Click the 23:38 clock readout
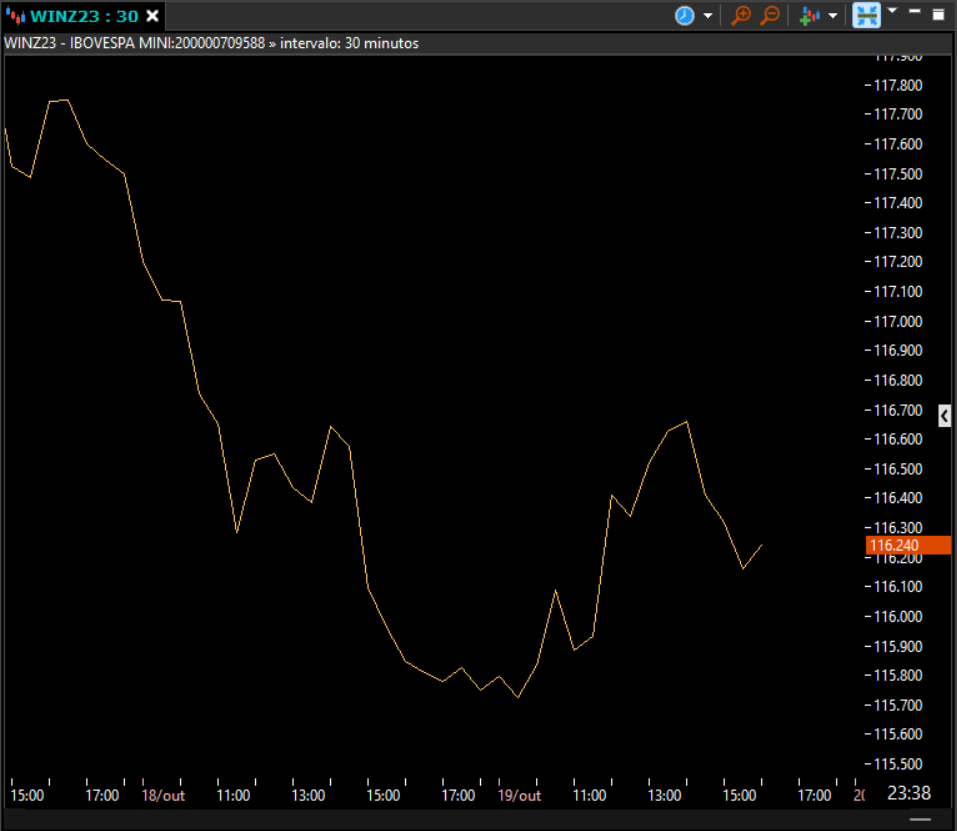Image resolution: width=957 pixels, height=831 pixels. [909, 793]
